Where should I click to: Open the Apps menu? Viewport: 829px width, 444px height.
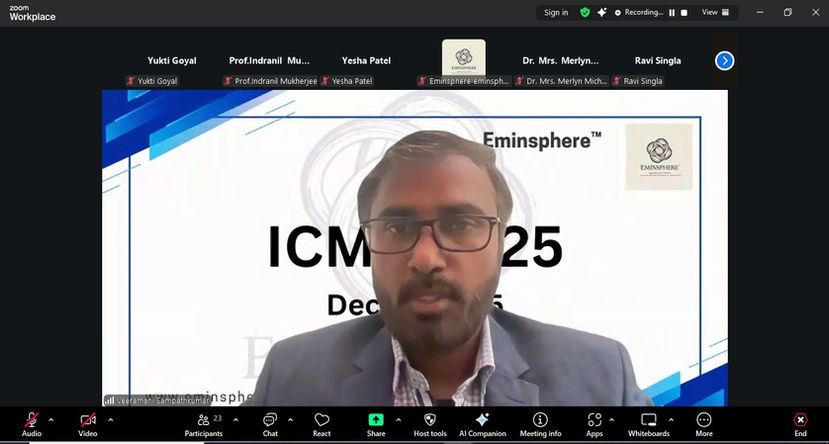[x=594, y=424]
